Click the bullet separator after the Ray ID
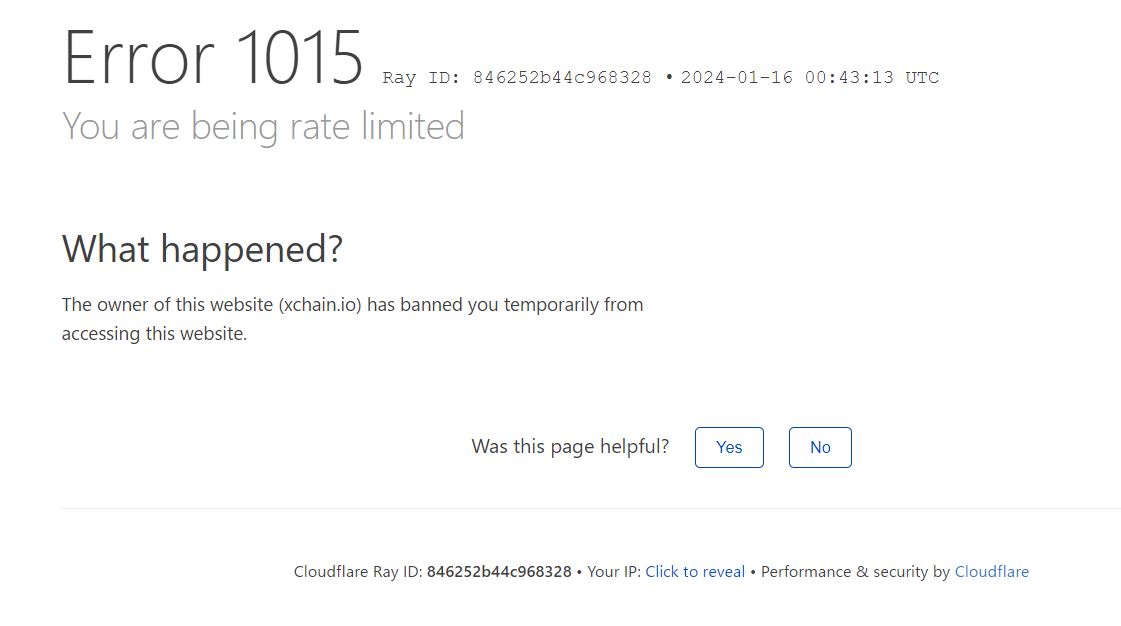1121x626 pixels. (x=668, y=76)
